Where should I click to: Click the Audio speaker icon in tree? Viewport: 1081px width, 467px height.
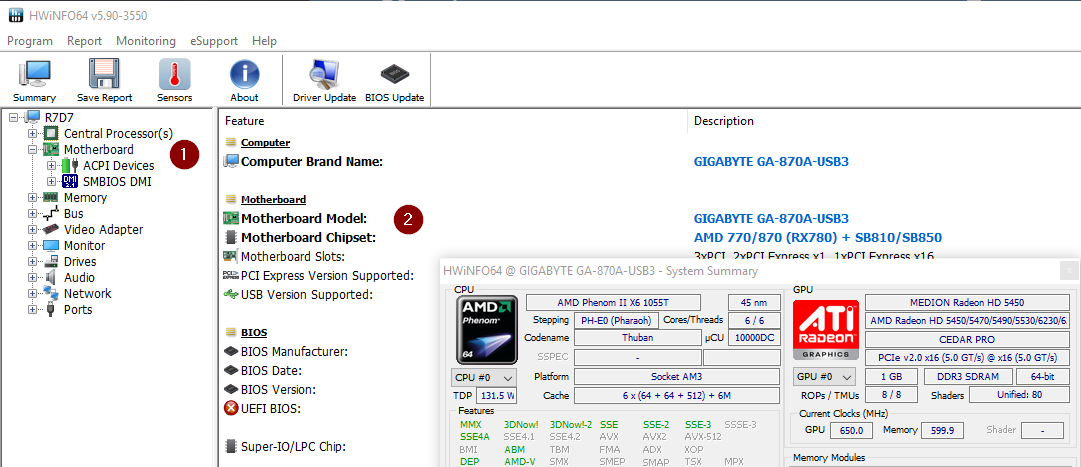[x=51, y=277]
